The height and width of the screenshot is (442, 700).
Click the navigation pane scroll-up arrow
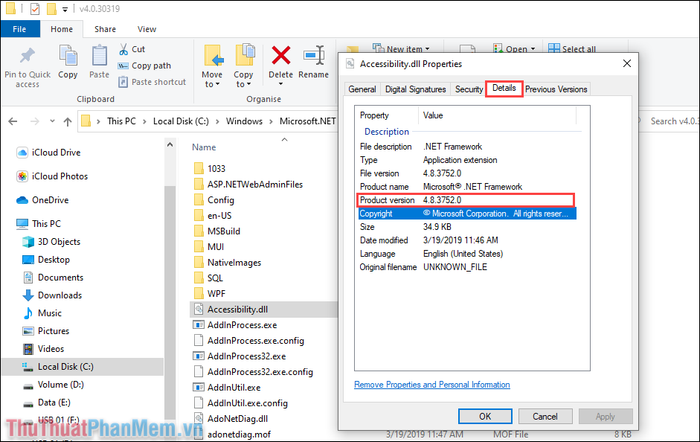tap(170, 145)
